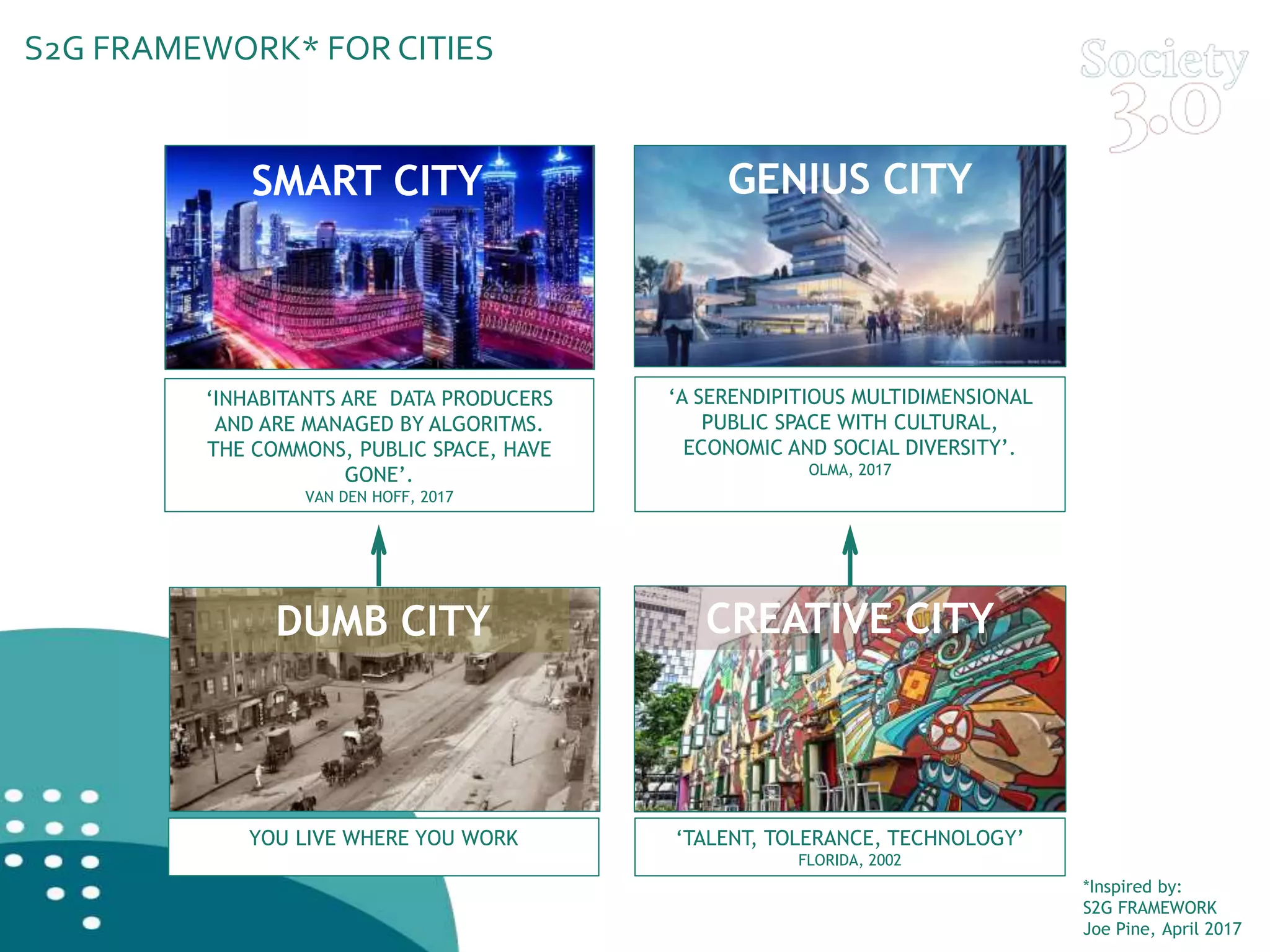Click the footnote line 'Joe Pine, April 2017'
1270x952 pixels.
tap(1162, 929)
